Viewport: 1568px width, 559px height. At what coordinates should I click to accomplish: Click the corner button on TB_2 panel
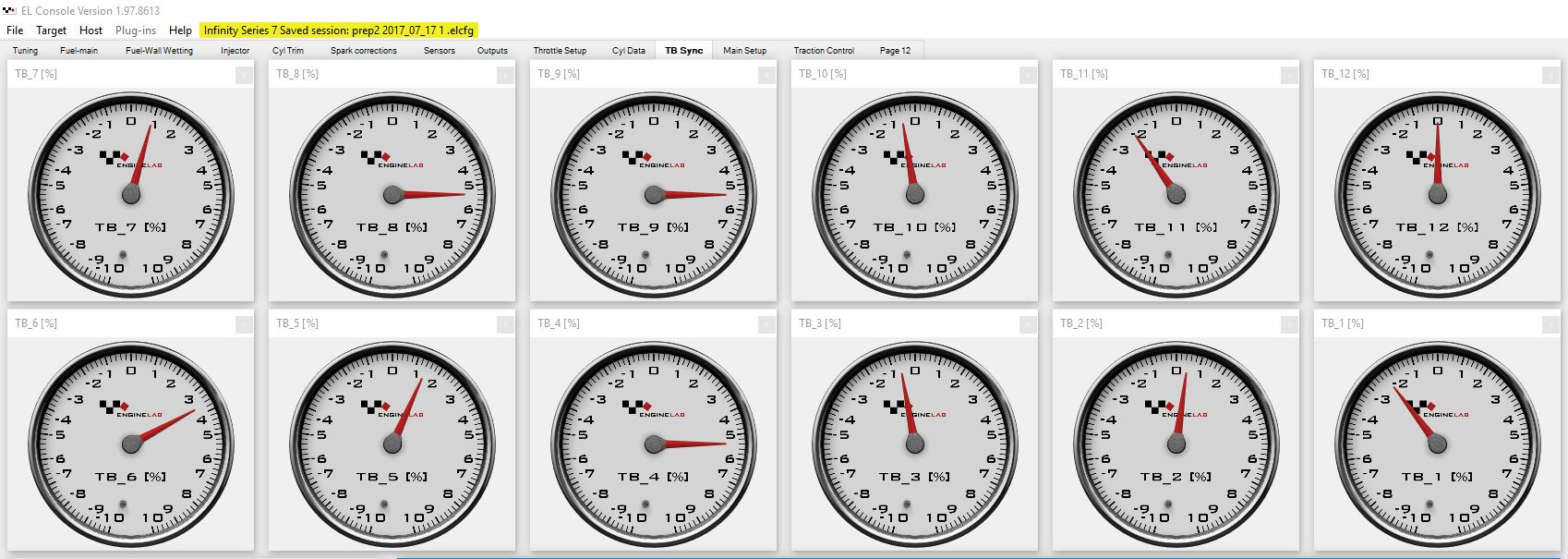[1289, 324]
